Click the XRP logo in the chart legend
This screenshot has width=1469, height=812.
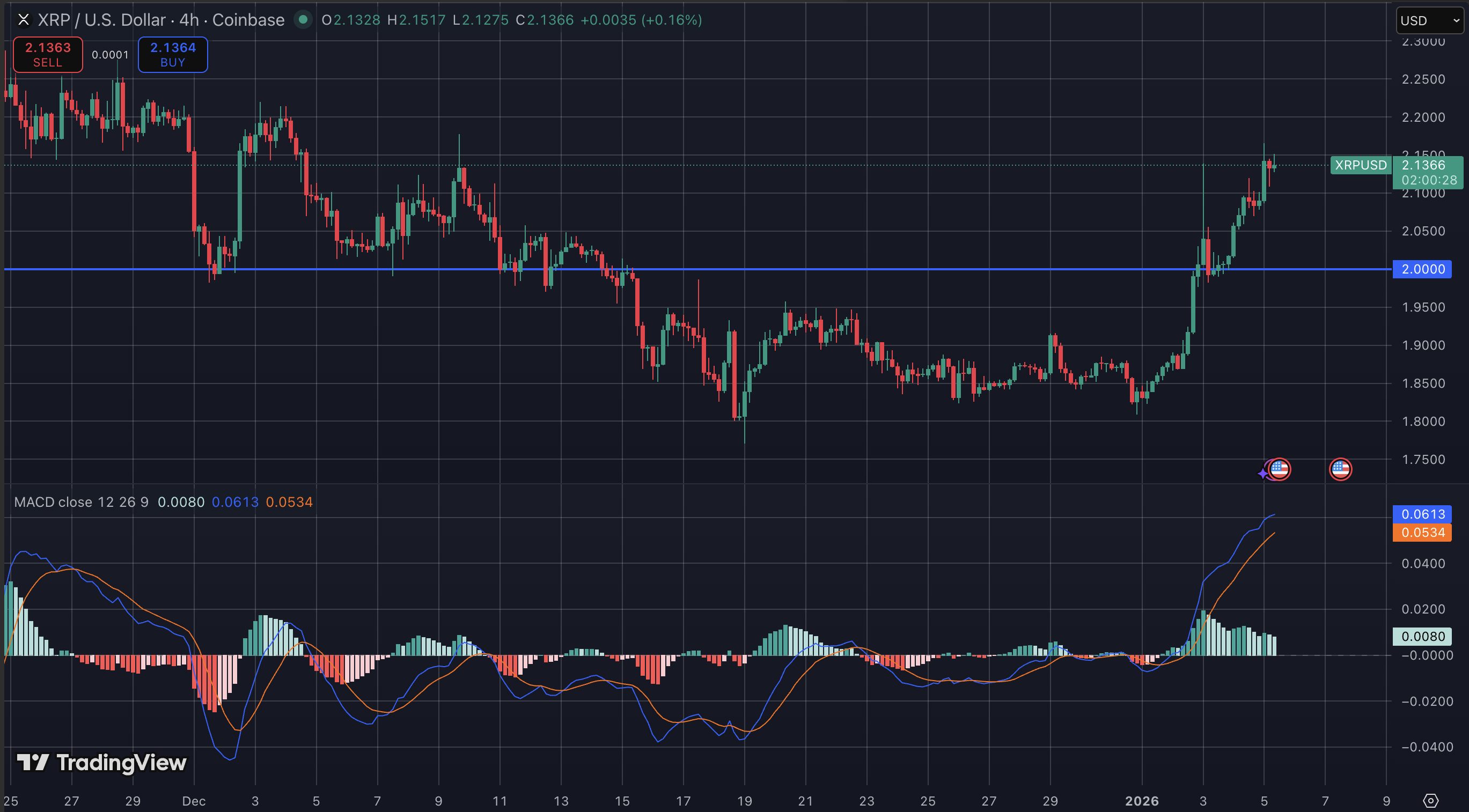[24, 19]
